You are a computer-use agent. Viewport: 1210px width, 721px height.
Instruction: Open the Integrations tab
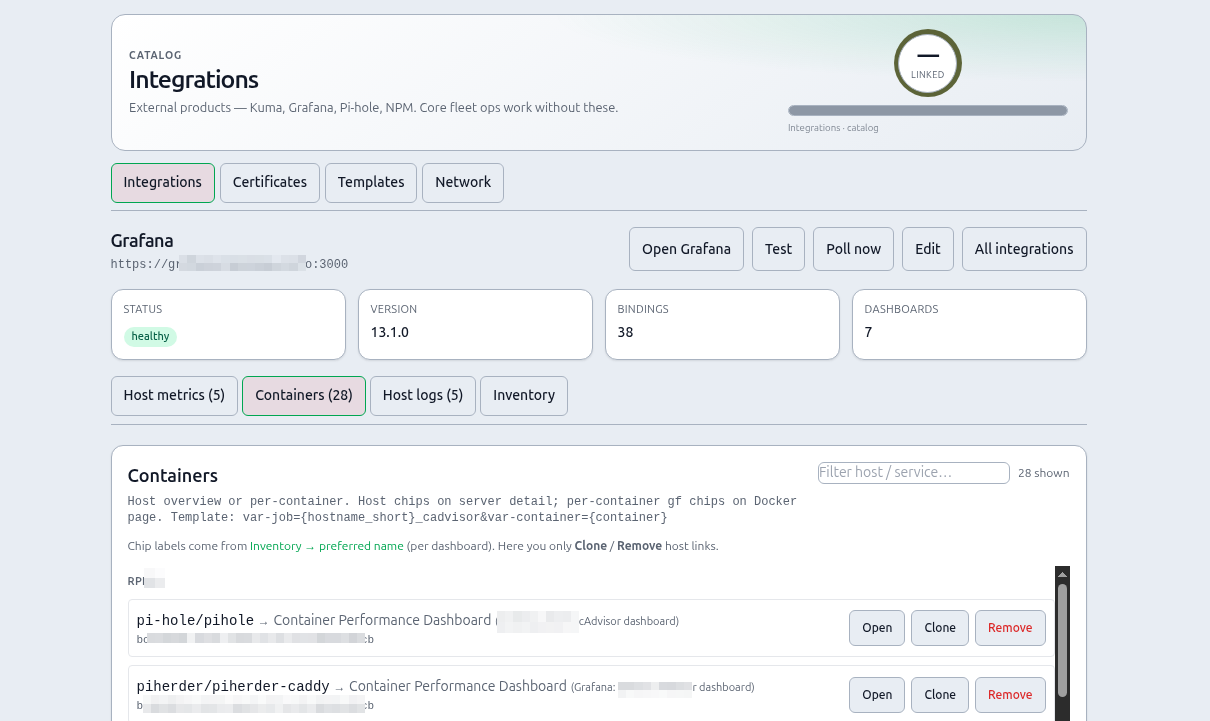point(163,183)
